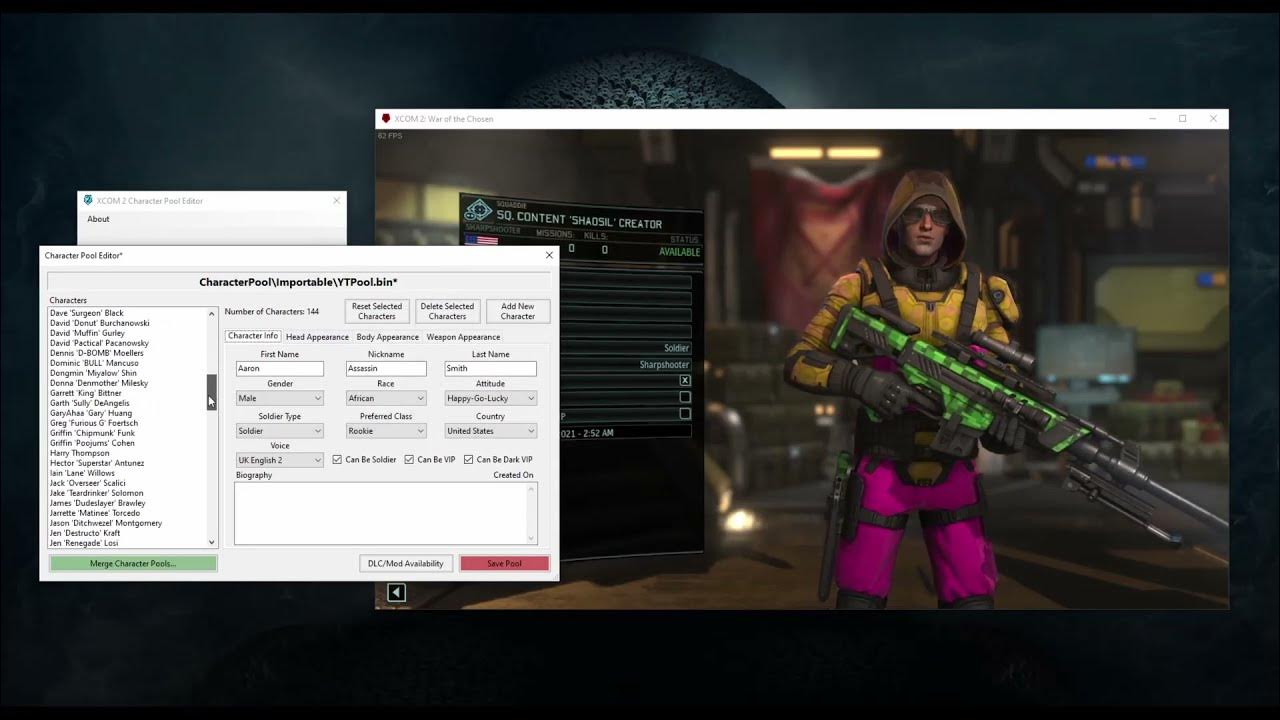Click the squaddie rank emblem on soldier card
The width and height of the screenshot is (1280, 720).
pyautogui.click(x=479, y=211)
